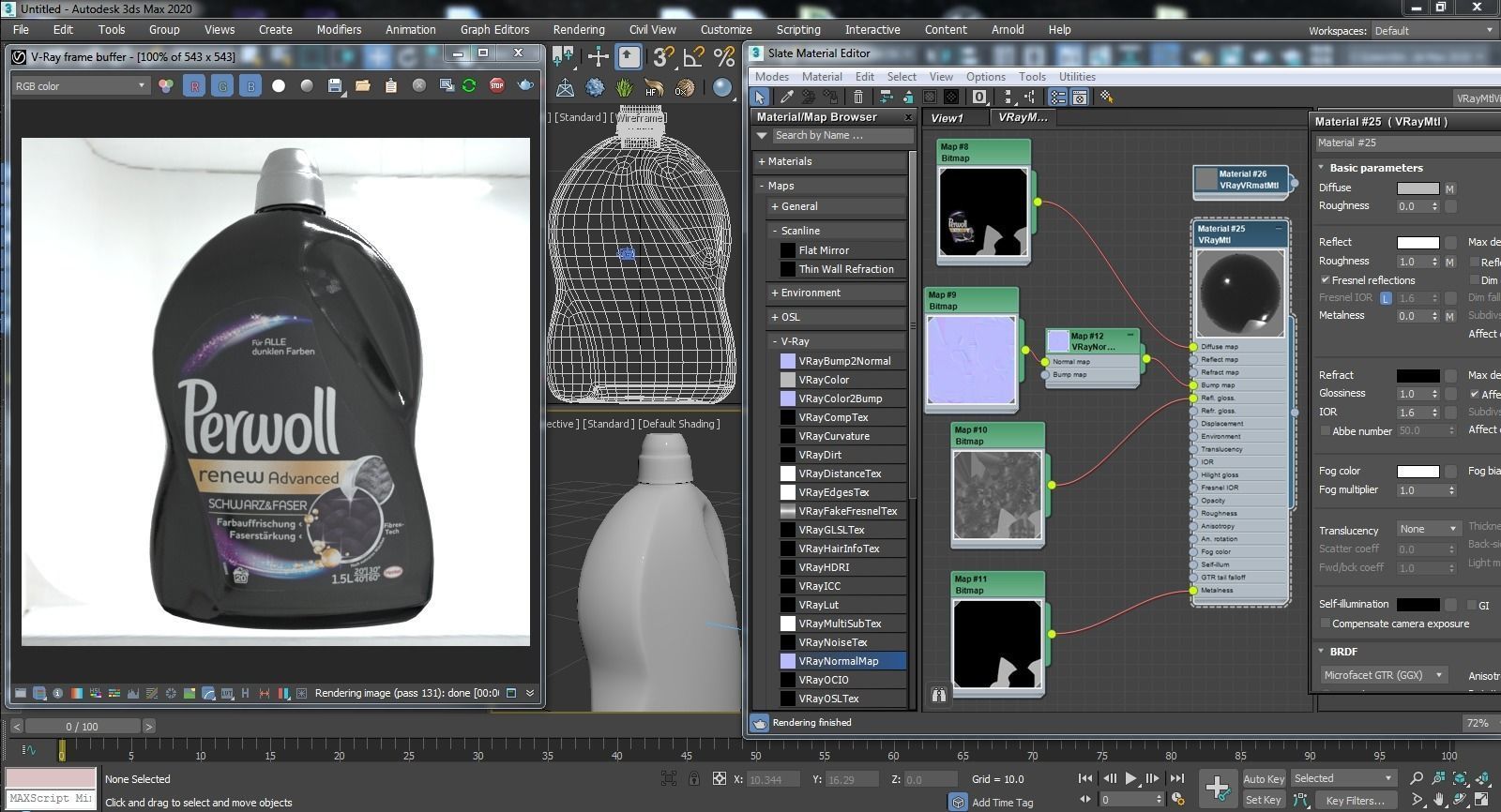Click the Diffuse color swatch

[x=1418, y=188]
